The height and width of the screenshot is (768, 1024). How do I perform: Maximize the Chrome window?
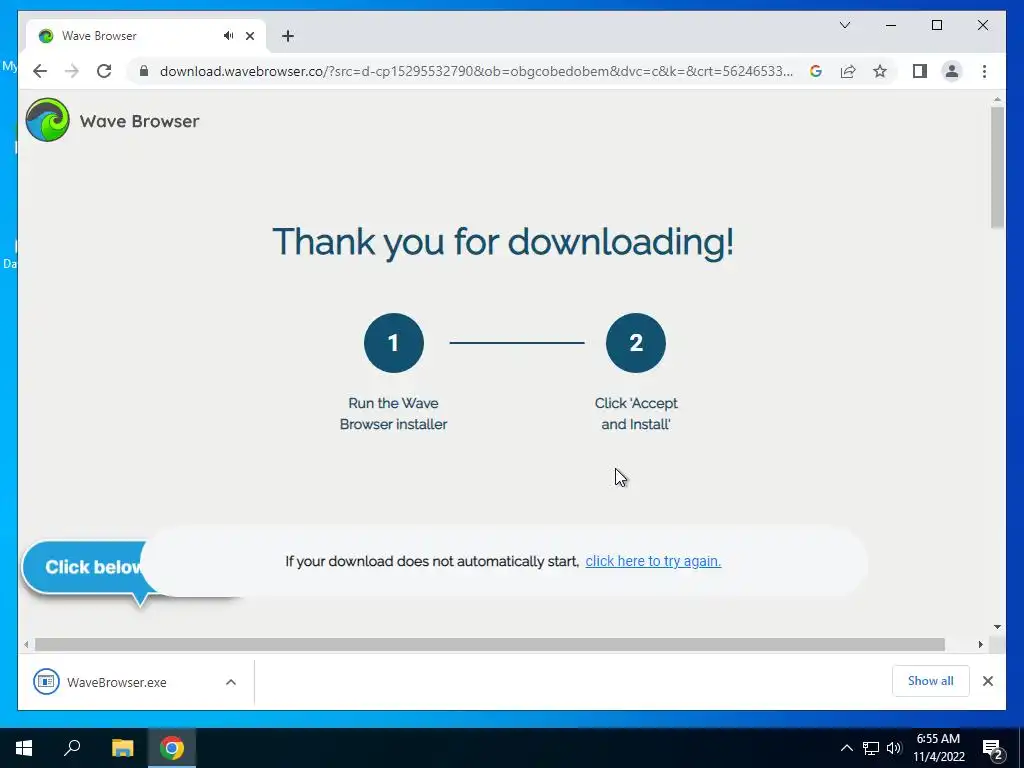[936, 25]
